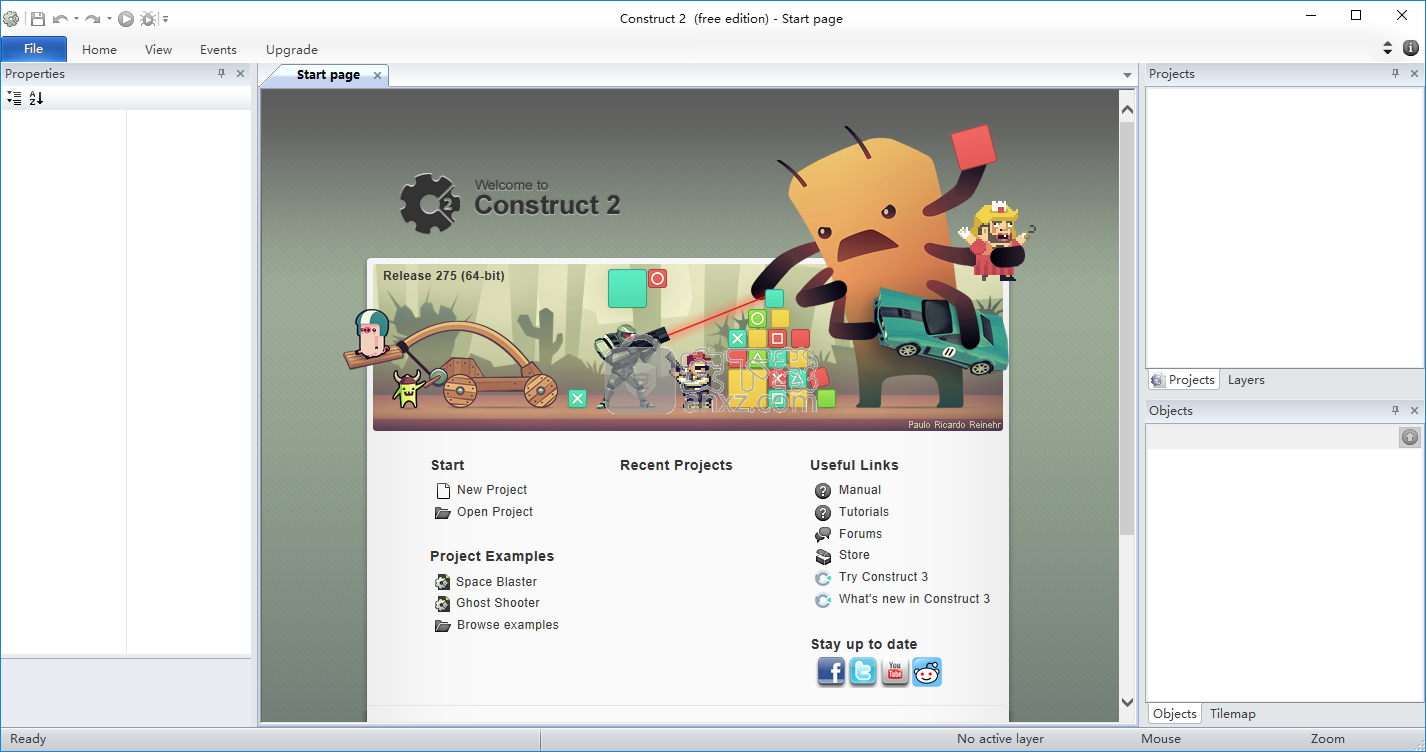Click the Forums speech bubble icon
Image resolution: width=1426 pixels, height=752 pixels.
[823, 535]
